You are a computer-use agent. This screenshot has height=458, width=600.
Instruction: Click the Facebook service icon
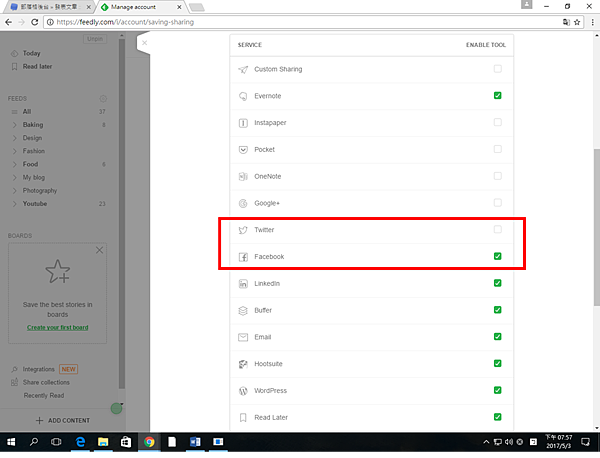point(243,257)
